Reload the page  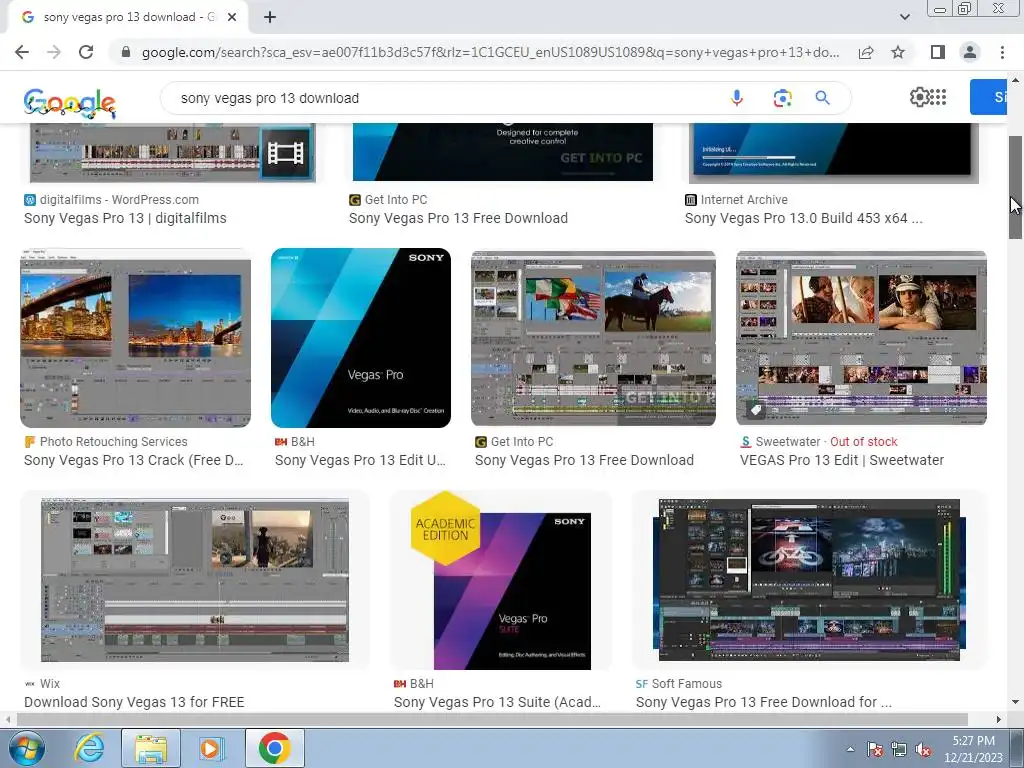point(86,52)
